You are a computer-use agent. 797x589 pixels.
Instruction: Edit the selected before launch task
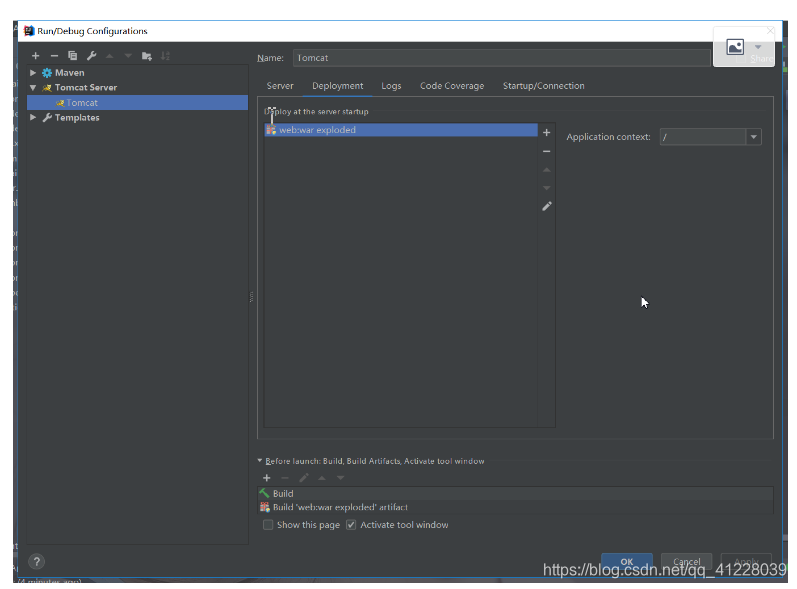click(x=303, y=478)
